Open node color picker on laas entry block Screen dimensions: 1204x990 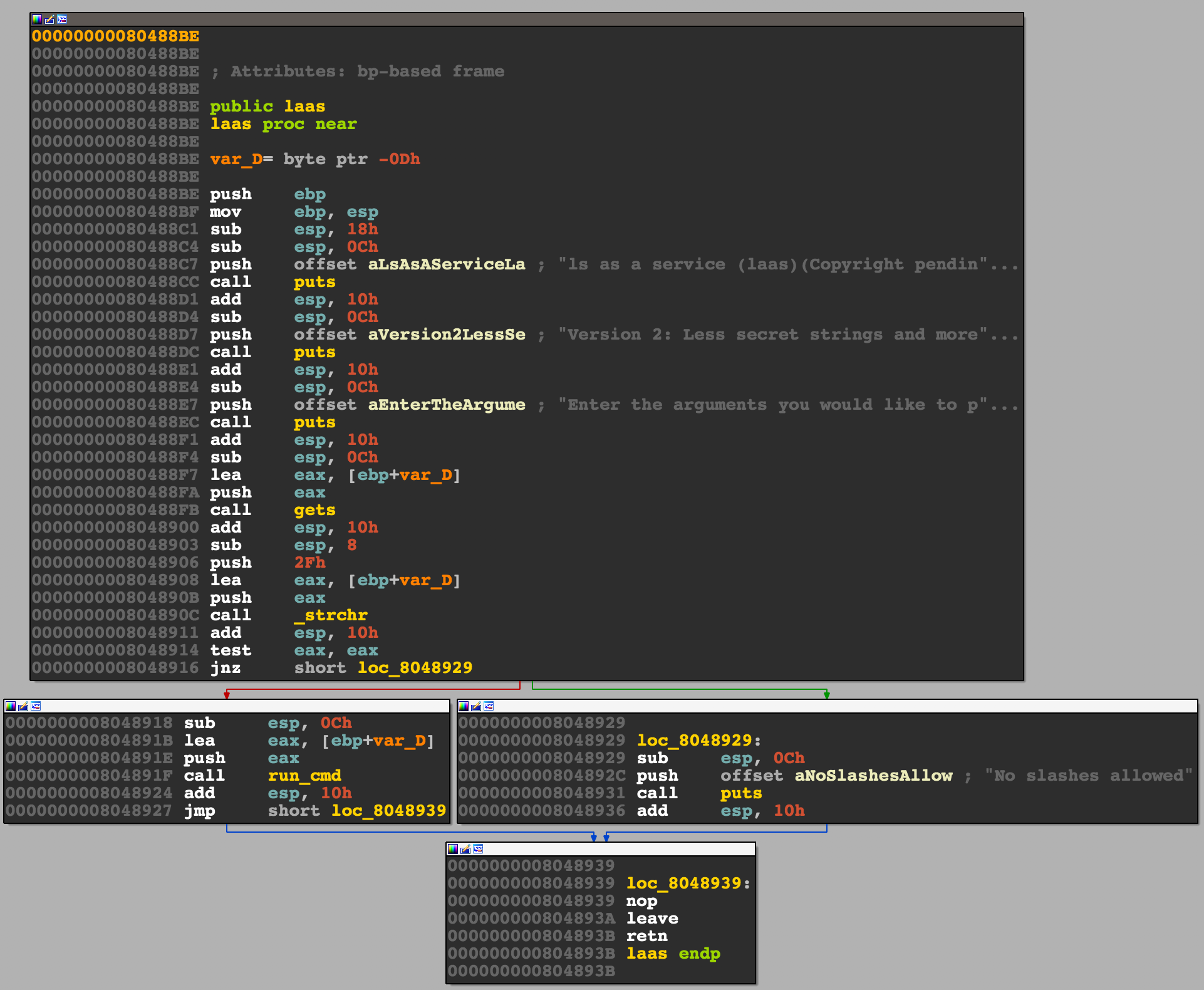click(x=37, y=19)
